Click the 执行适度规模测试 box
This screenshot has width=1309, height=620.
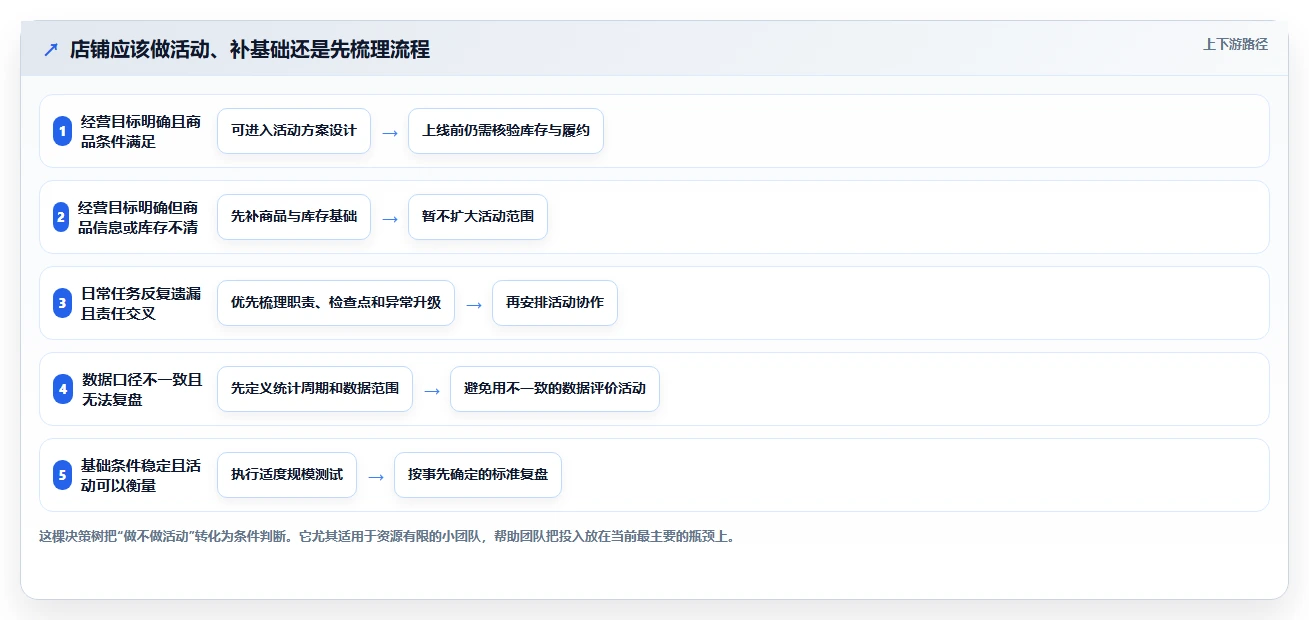coord(287,475)
